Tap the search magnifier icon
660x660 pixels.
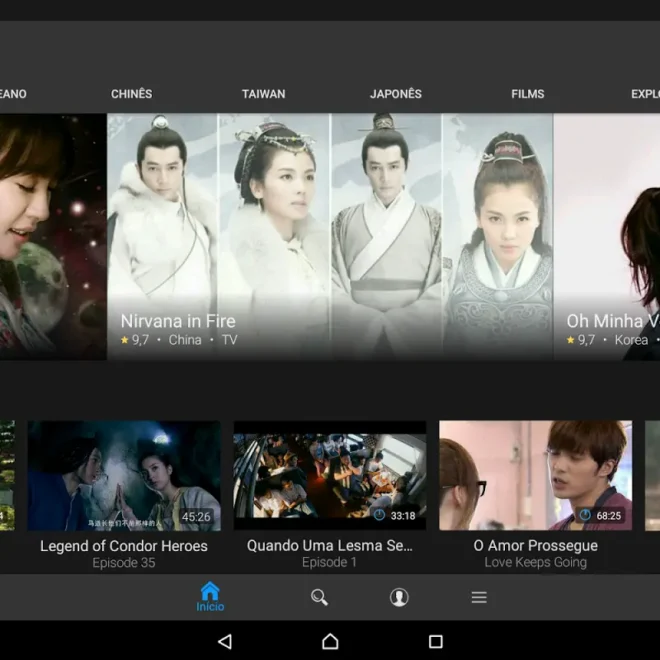pyautogui.click(x=319, y=597)
